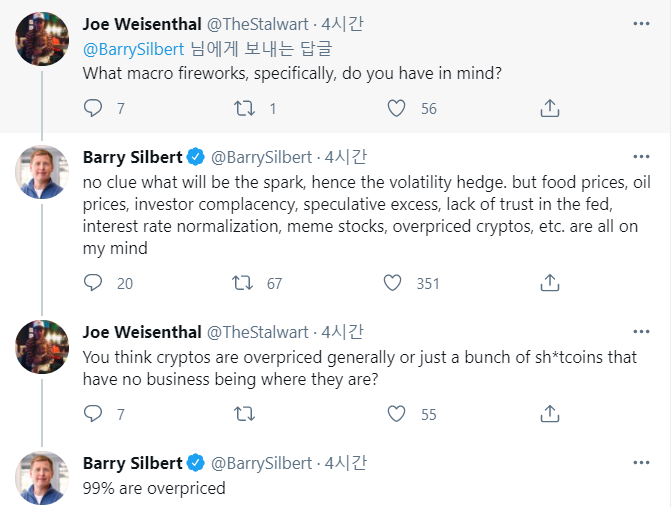Open more options on Barry's volatility tweet
Viewport: 671px width, 507px height.
[x=641, y=156]
